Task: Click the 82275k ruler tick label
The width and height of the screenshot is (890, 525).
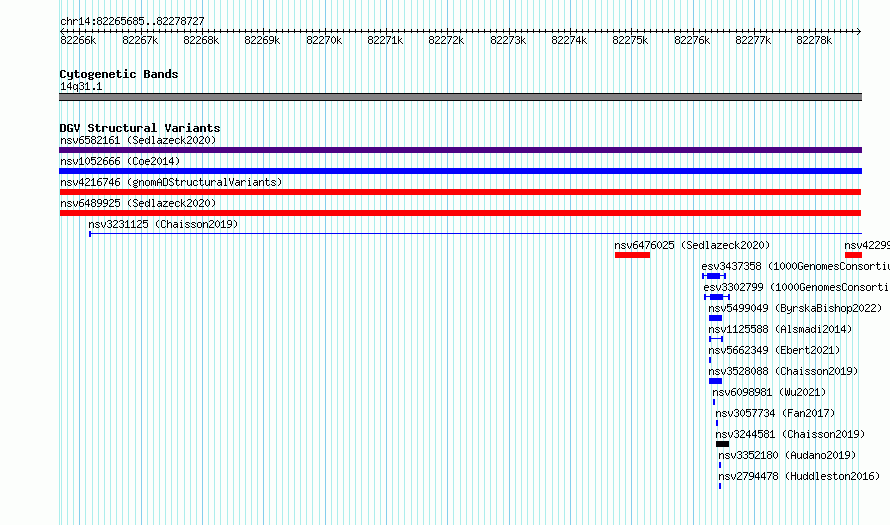Action: 630,40
